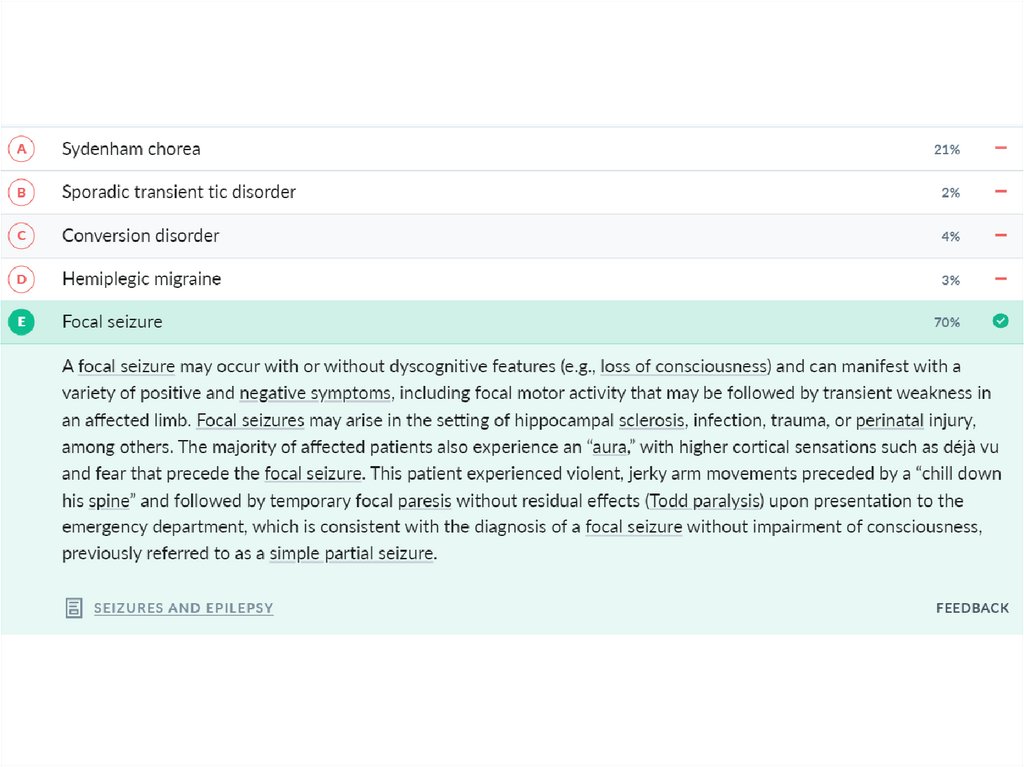Click minus icon on Conversion disorder row
1024x767 pixels.
pyautogui.click(x=1000, y=236)
